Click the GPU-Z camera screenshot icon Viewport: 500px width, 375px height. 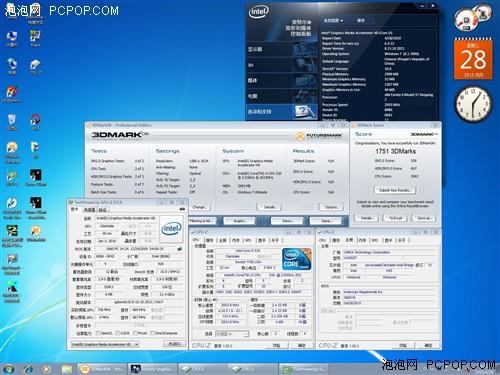click(x=182, y=209)
